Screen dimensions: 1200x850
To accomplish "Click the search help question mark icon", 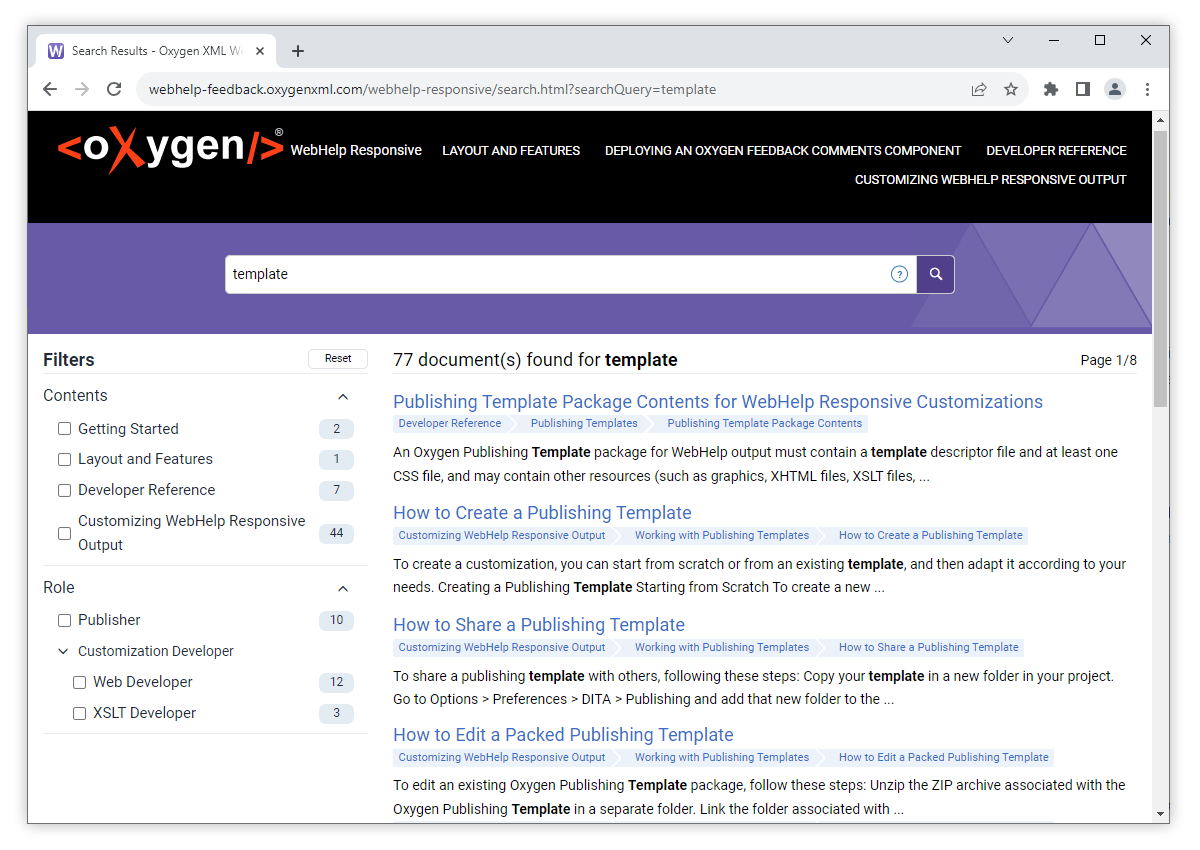I will click(899, 274).
